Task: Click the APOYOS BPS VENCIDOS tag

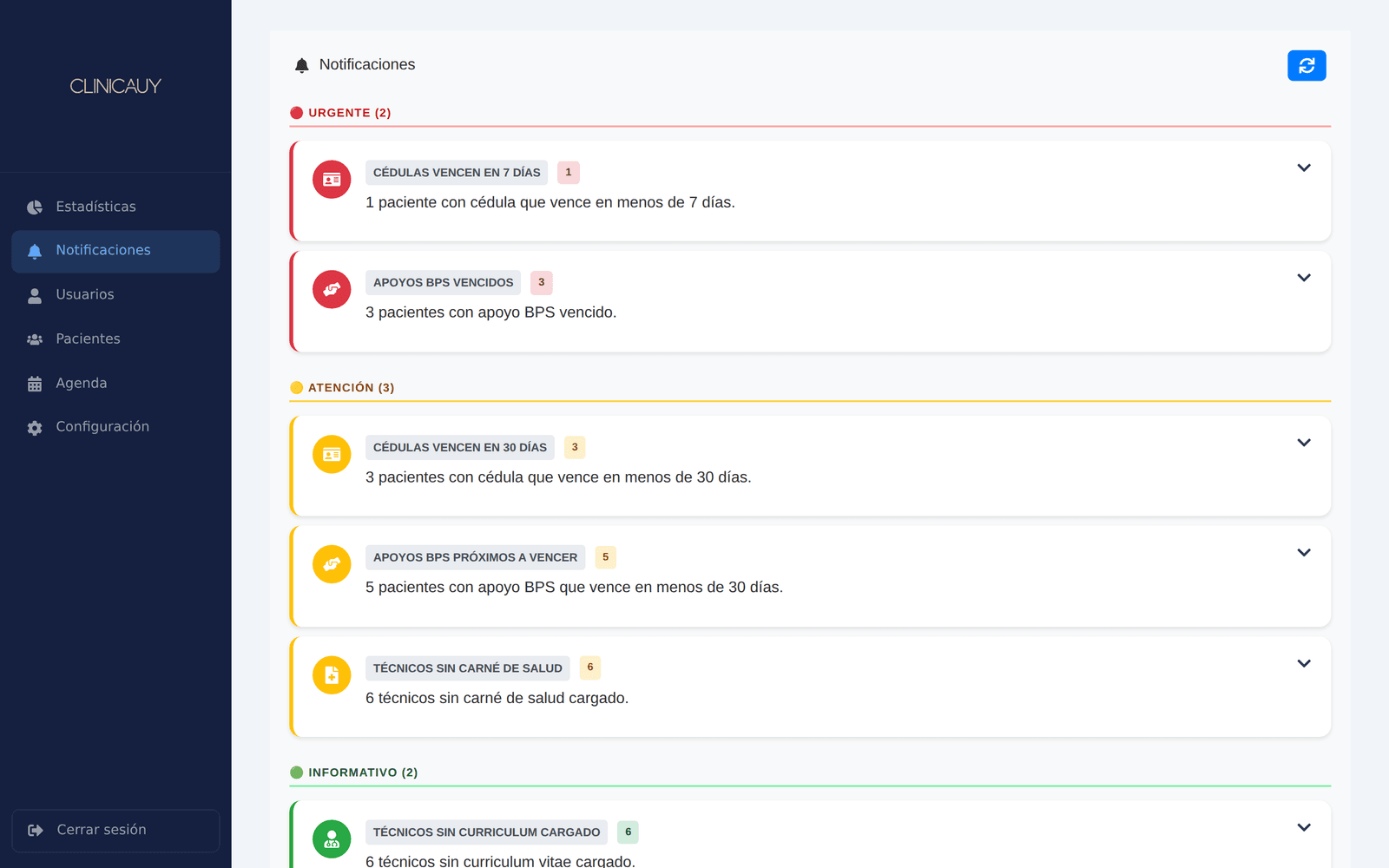Action: click(443, 283)
